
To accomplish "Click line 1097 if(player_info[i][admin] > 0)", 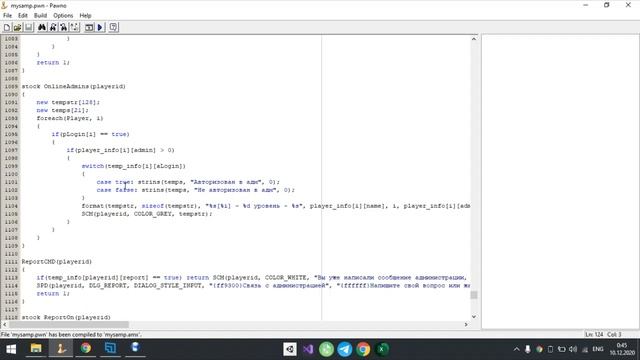I will pyautogui.click(x=120, y=150).
